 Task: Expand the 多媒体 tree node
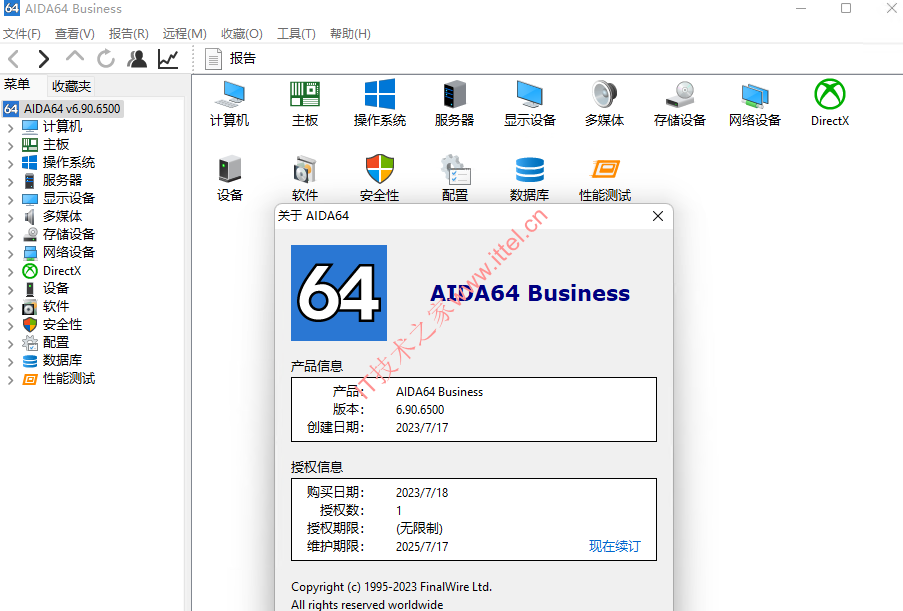click(10, 218)
